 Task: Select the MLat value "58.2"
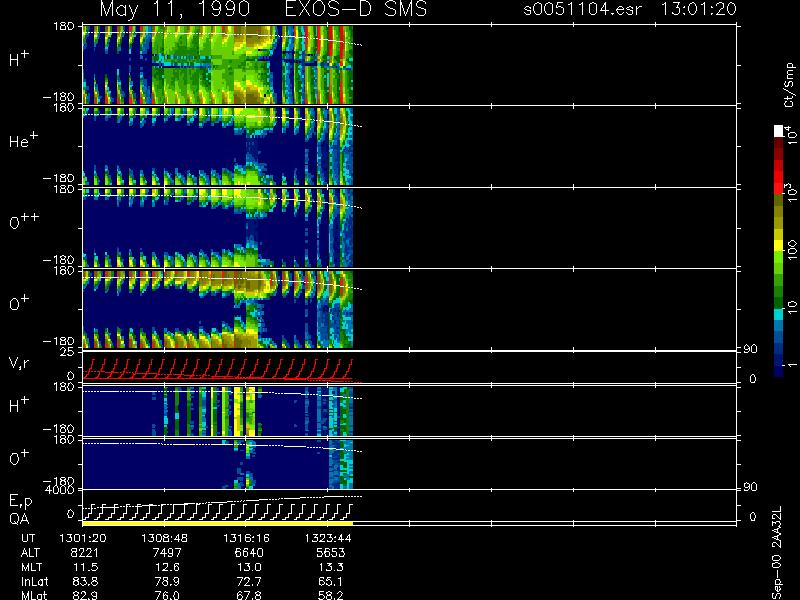point(331,595)
